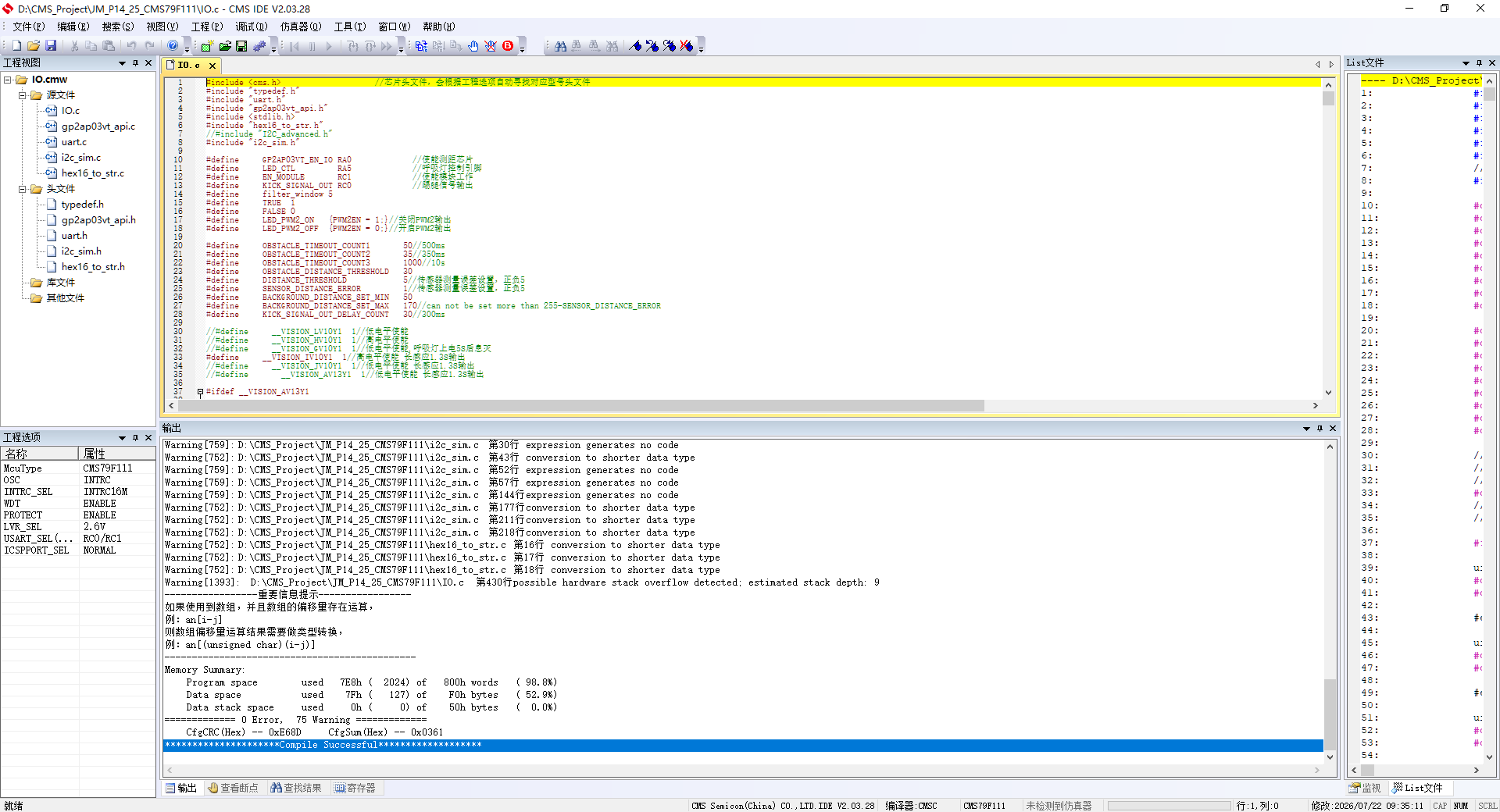The image size is (1500, 812).
Task: Open the List文件 panel dropdown arrow
Action: 1466,62
